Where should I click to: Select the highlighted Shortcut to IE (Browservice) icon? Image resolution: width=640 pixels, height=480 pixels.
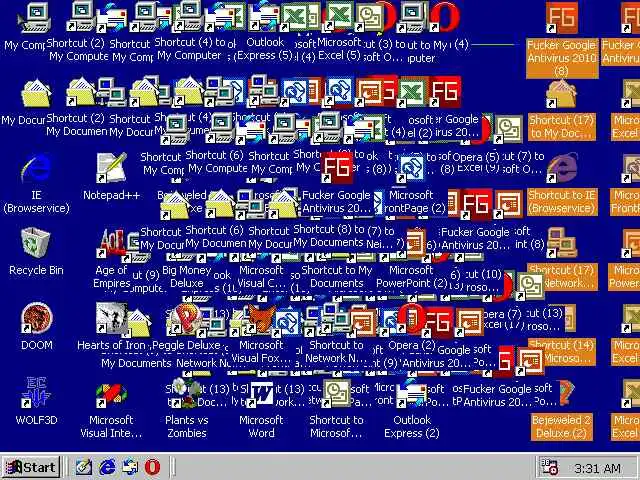[x=562, y=168]
